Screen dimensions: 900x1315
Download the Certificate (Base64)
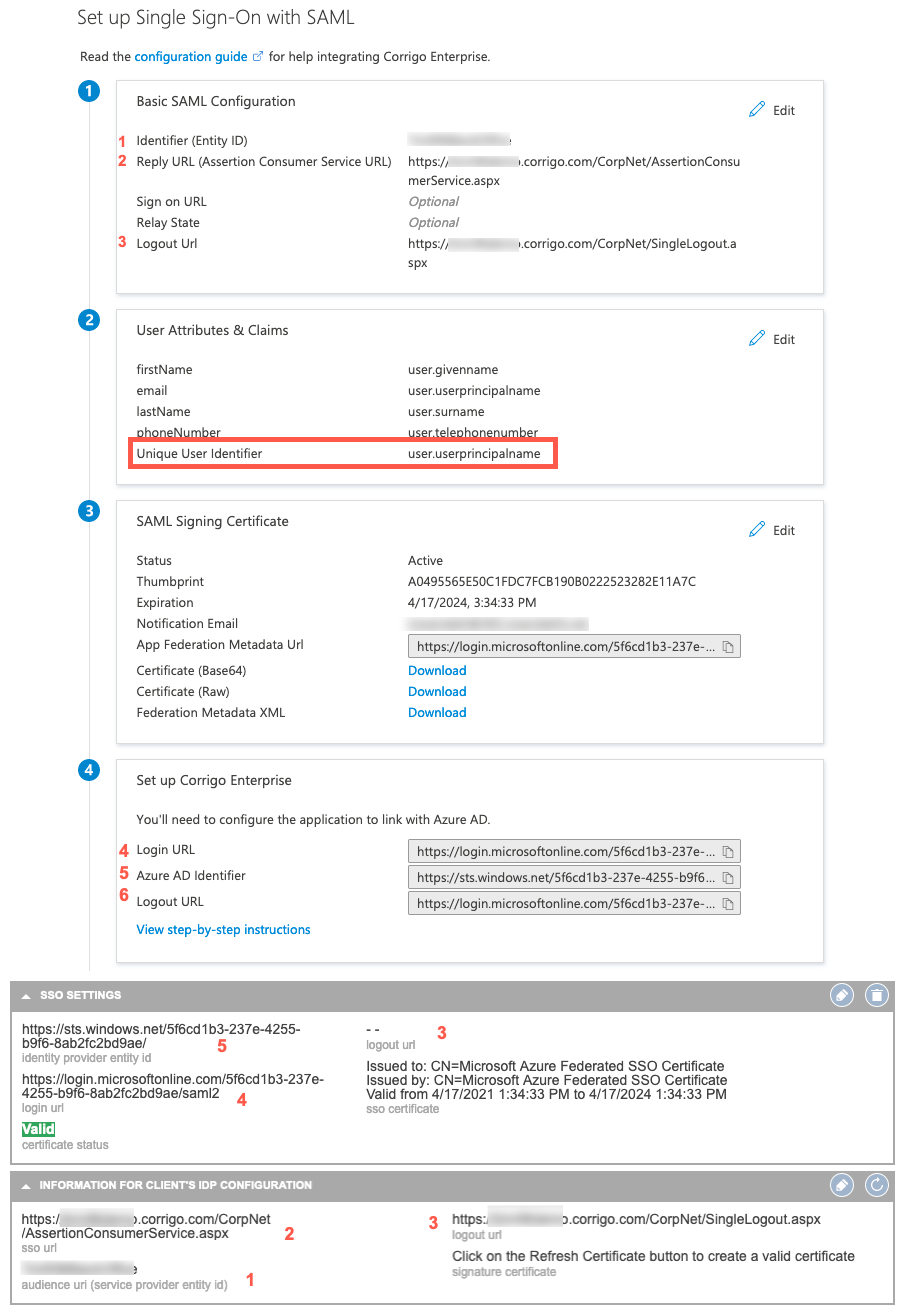[436, 670]
